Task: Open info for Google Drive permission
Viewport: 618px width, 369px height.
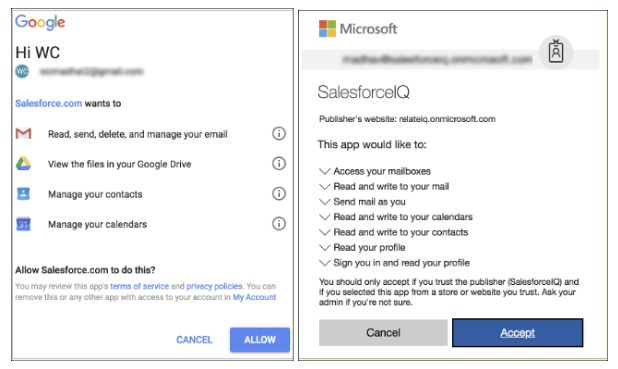Action: point(279,164)
